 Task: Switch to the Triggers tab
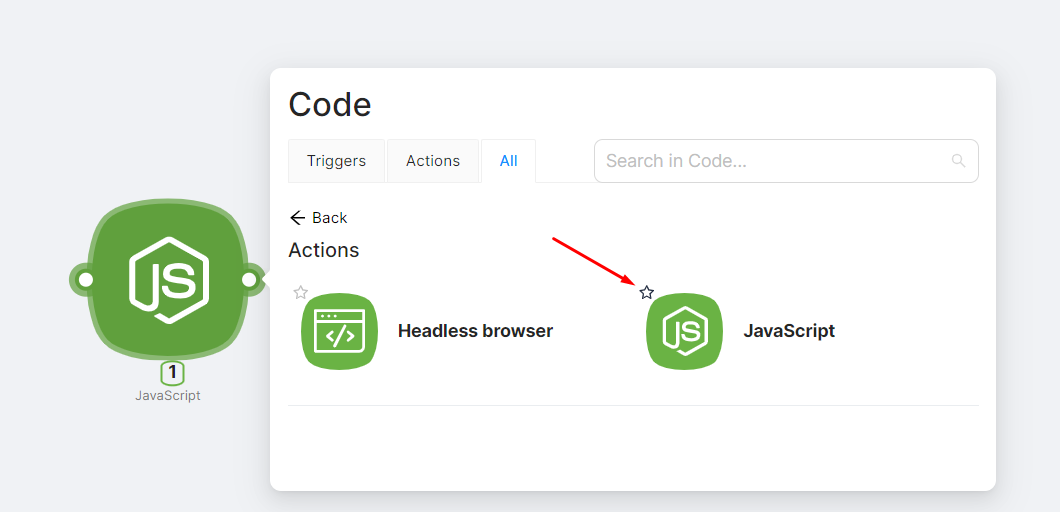pyautogui.click(x=336, y=161)
